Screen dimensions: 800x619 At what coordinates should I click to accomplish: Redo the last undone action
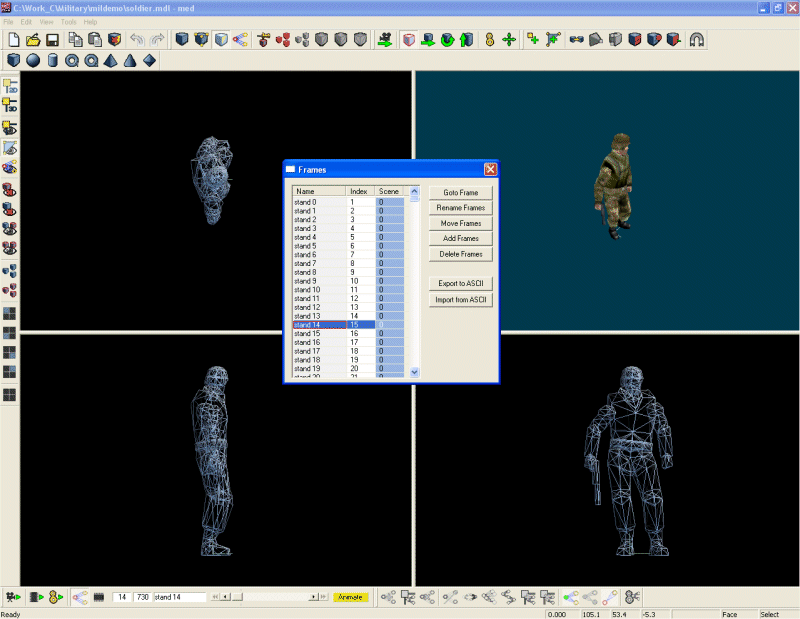pos(157,40)
